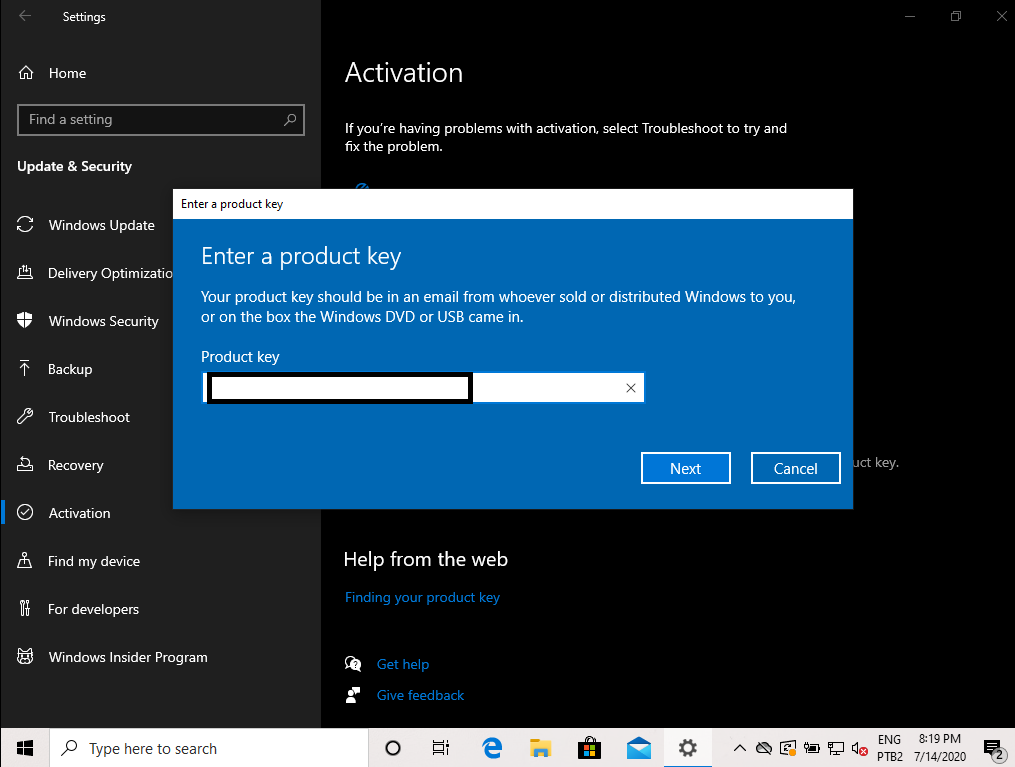Open Find my device settings

(94, 561)
